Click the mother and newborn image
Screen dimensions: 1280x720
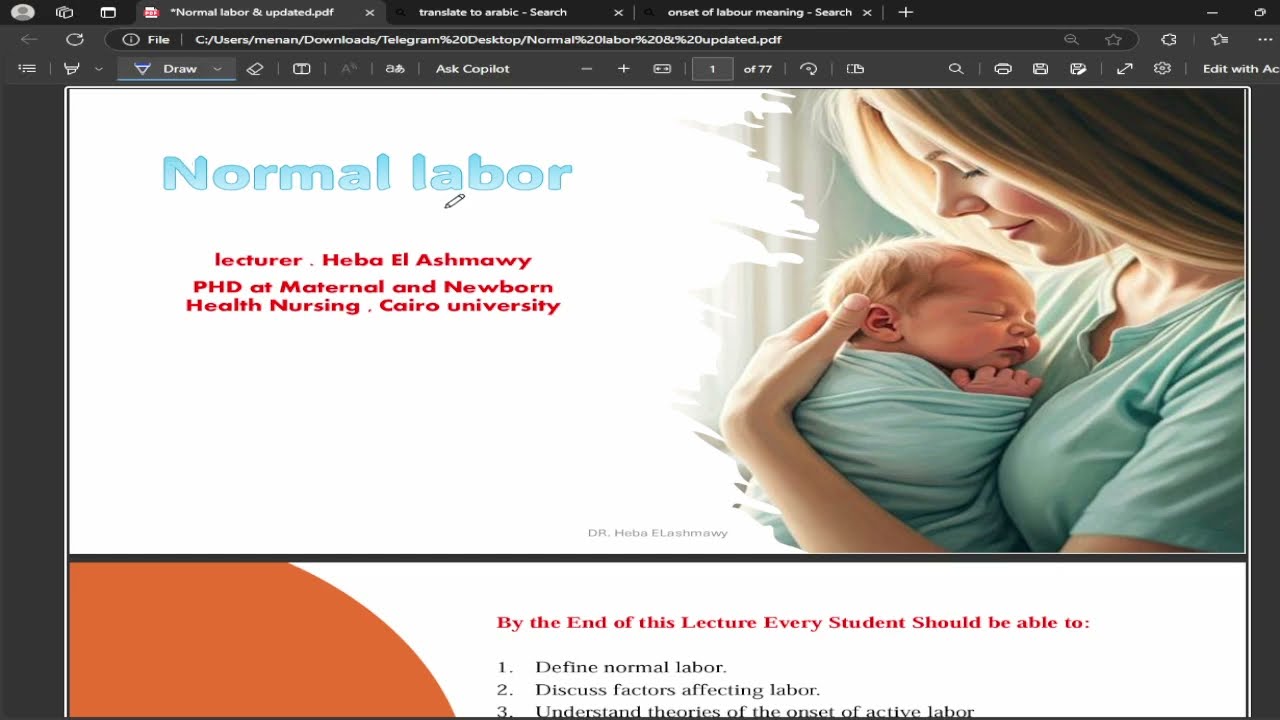pos(960,320)
